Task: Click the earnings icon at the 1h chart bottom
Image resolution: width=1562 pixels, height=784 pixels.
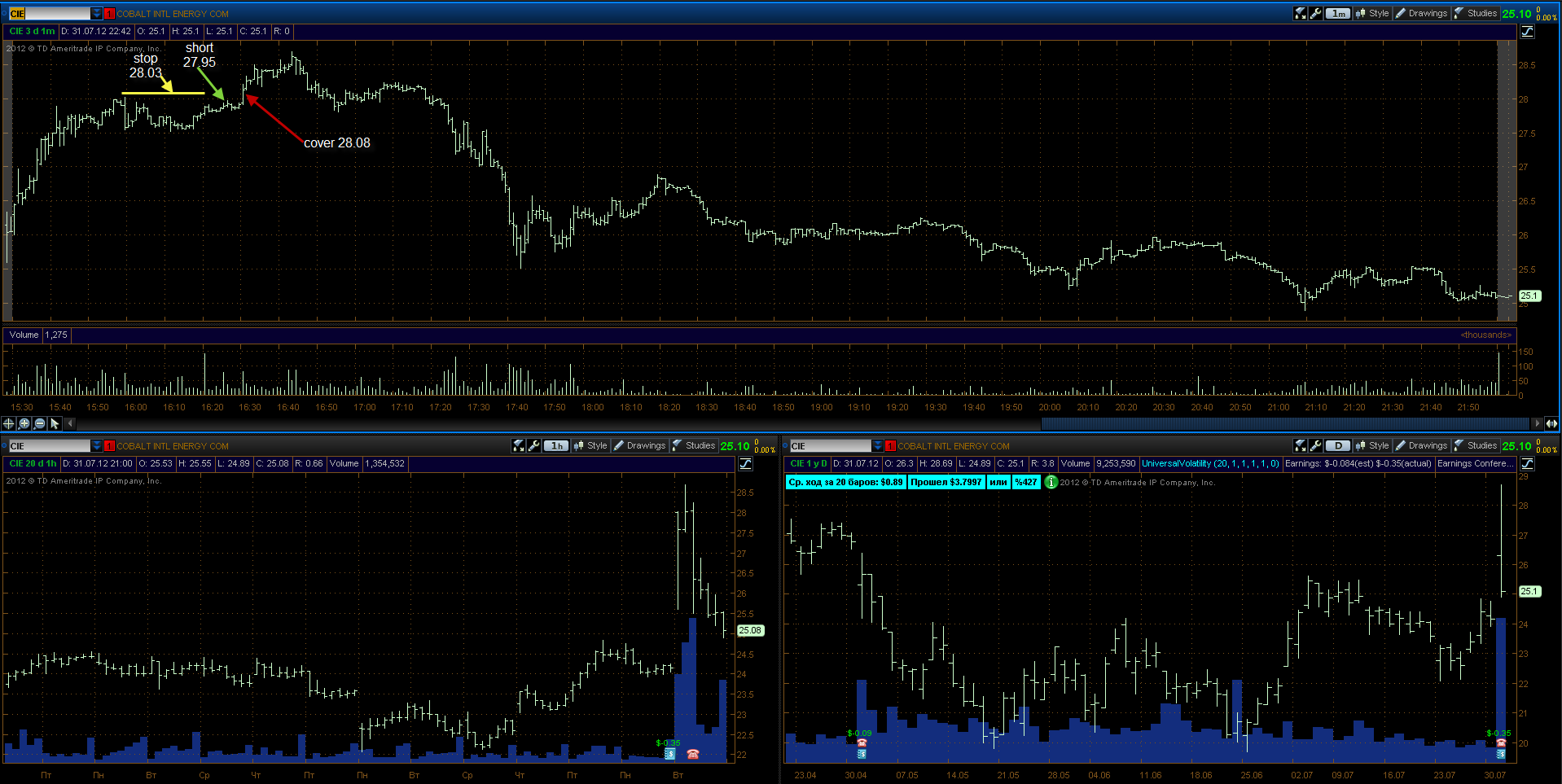Action: (669, 754)
